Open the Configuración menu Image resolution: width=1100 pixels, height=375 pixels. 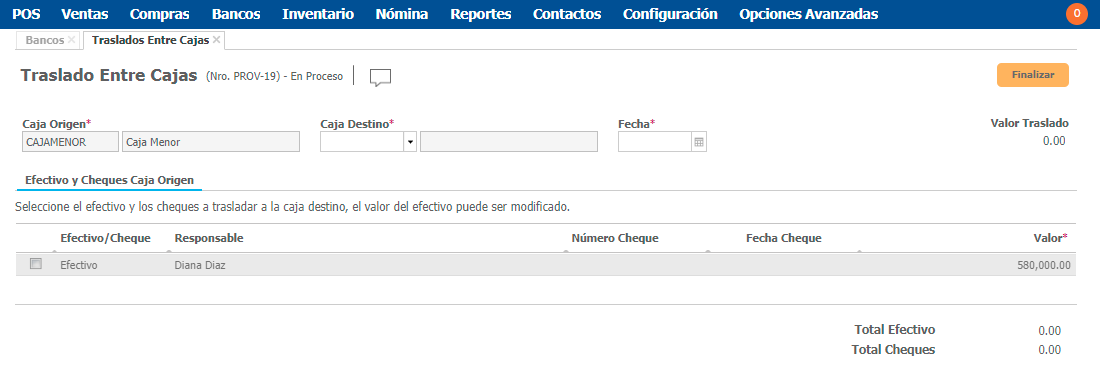pos(670,14)
